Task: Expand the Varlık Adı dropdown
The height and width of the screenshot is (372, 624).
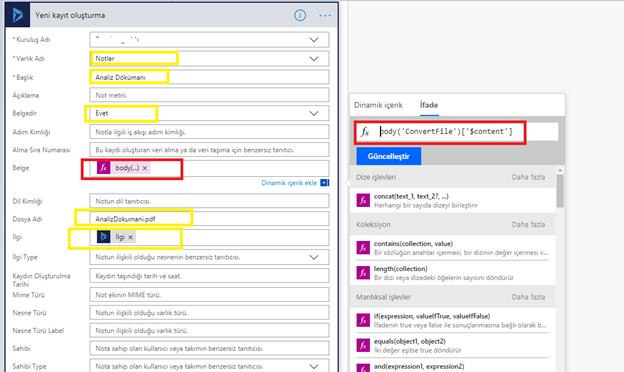Action: (x=314, y=58)
